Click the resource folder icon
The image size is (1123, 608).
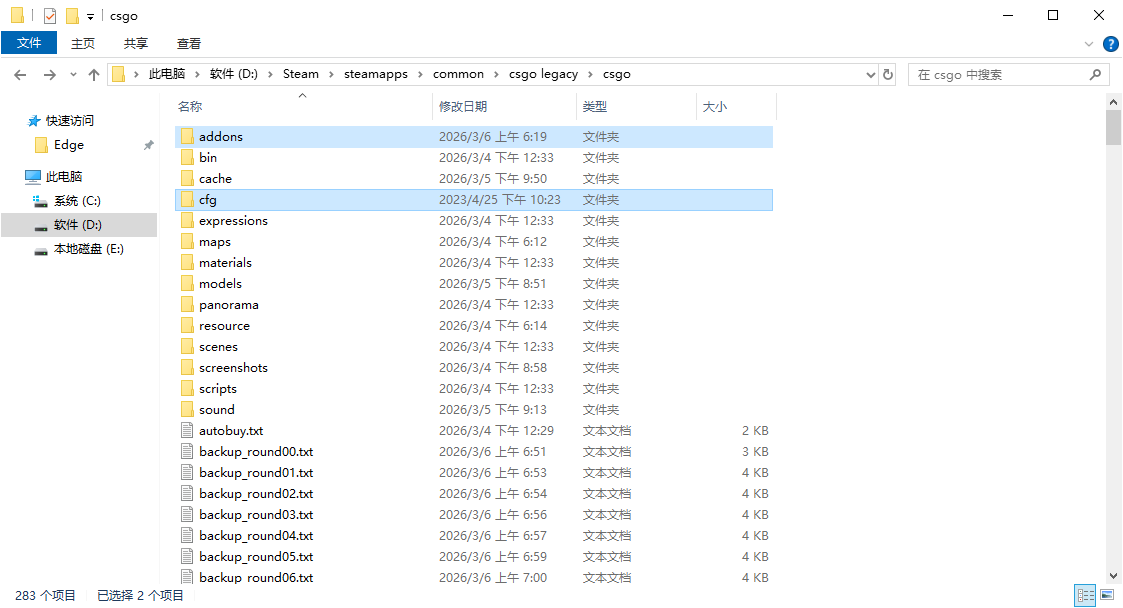click(x=187, y=325)
